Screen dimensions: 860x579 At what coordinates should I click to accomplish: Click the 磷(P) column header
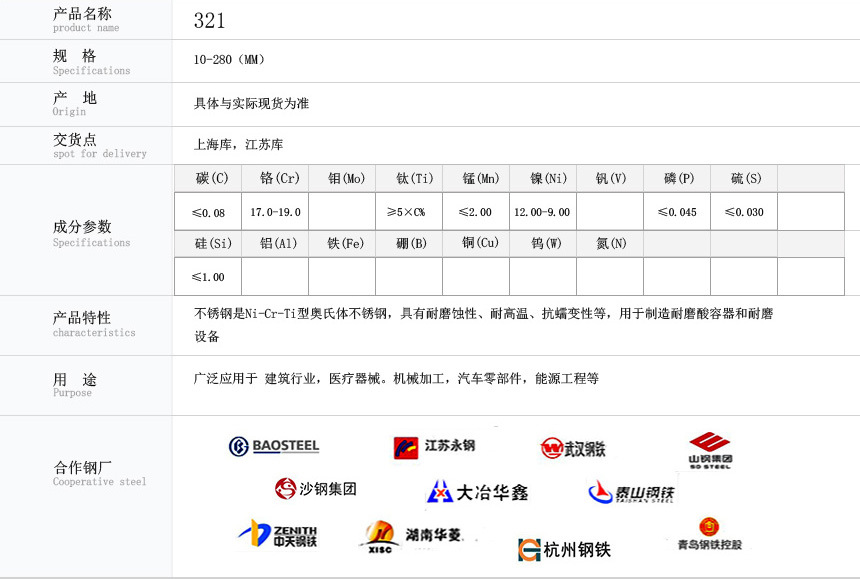coord(677,178)
